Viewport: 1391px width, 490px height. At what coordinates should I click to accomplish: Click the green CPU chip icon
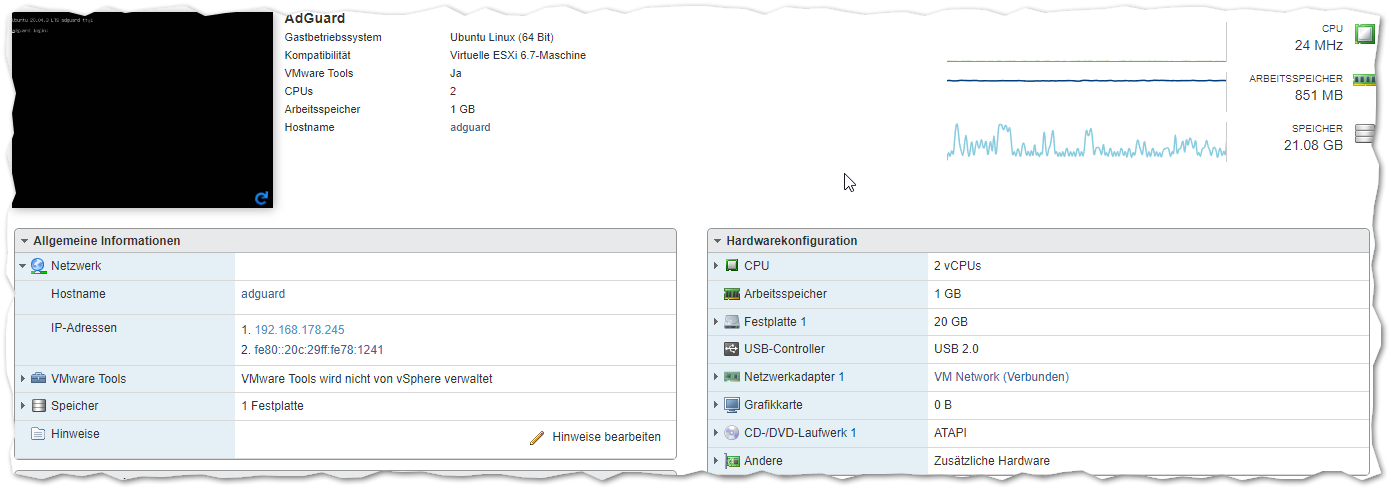point(1364,35)
